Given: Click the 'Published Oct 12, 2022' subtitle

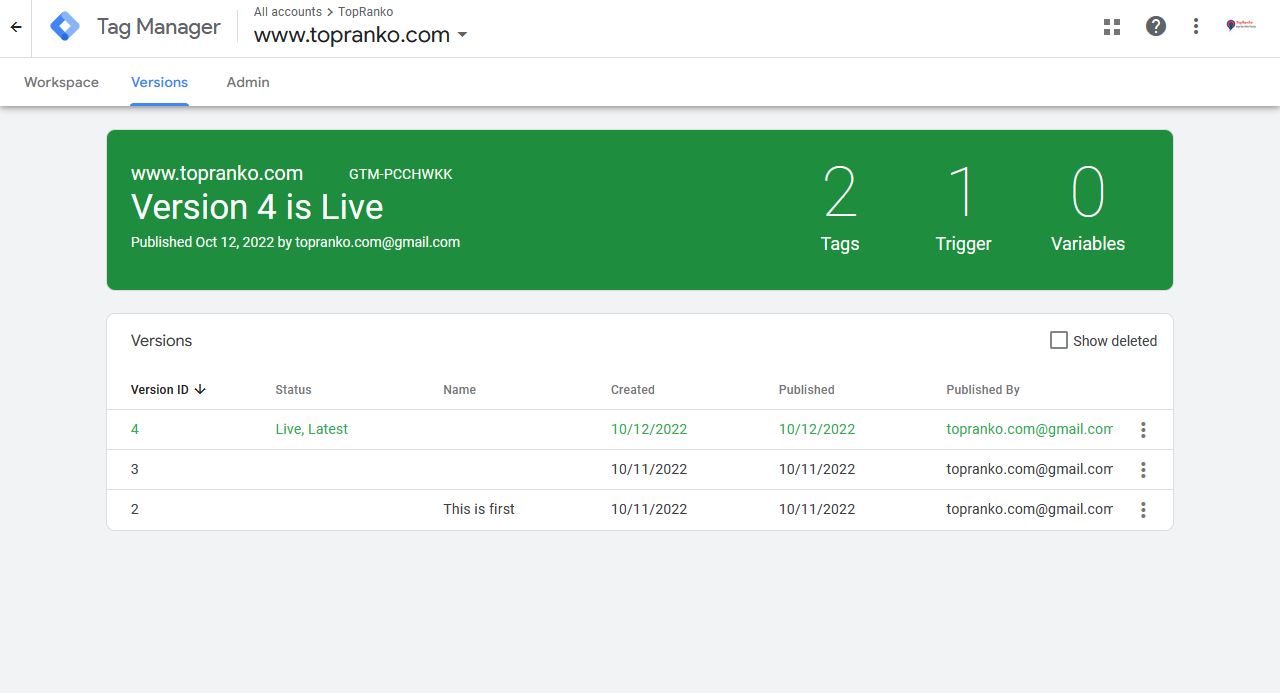Looking at the screenshot, I should tap(295, 242).
